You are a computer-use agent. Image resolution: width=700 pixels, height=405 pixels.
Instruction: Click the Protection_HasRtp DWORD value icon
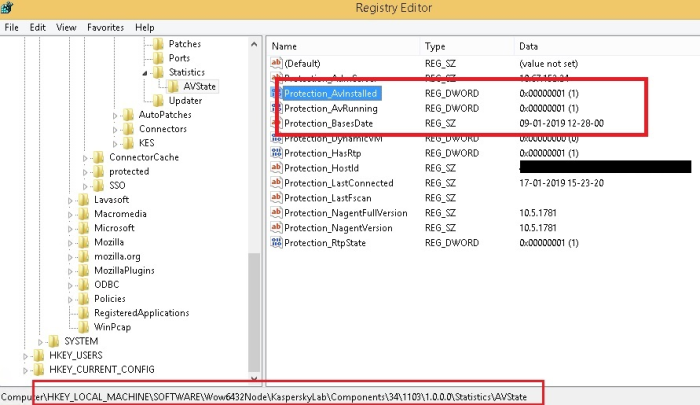pyautogui.click(x=277, y=153)
